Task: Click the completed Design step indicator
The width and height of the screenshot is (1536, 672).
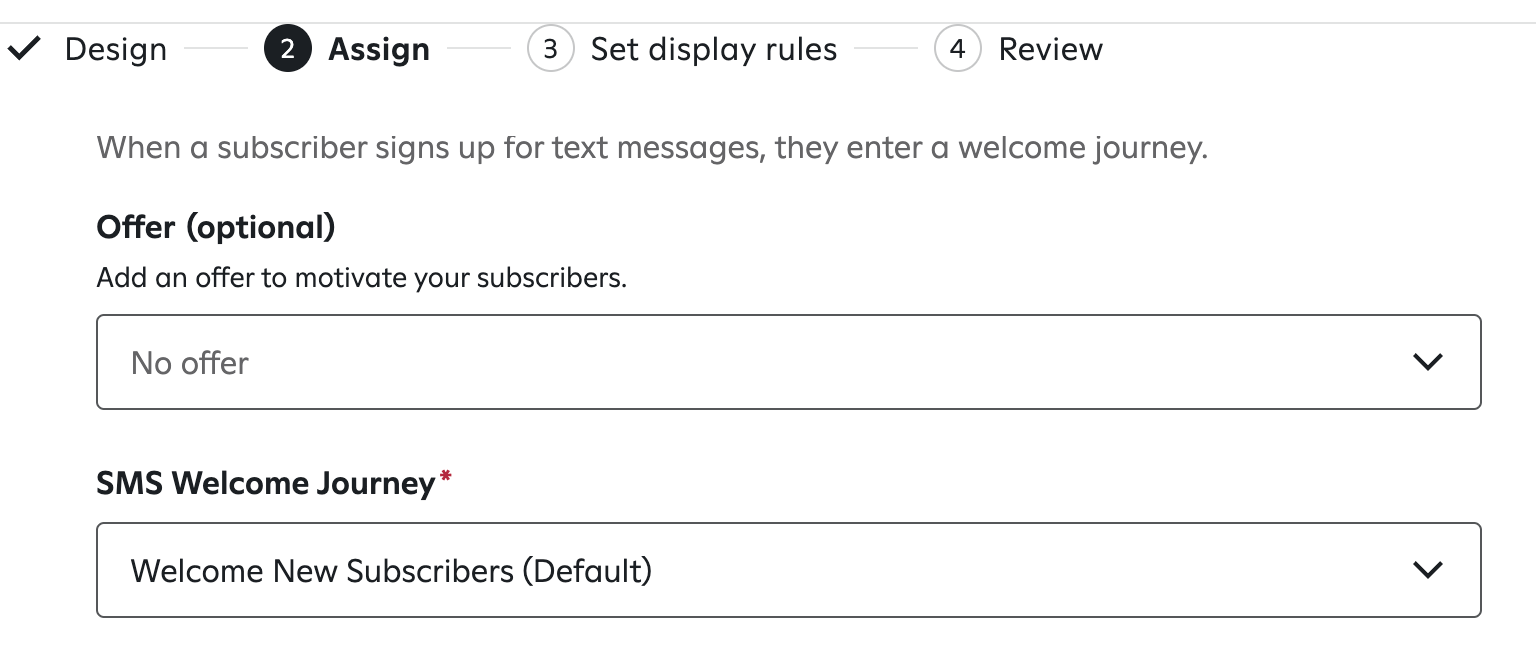Action: [115, 49]
